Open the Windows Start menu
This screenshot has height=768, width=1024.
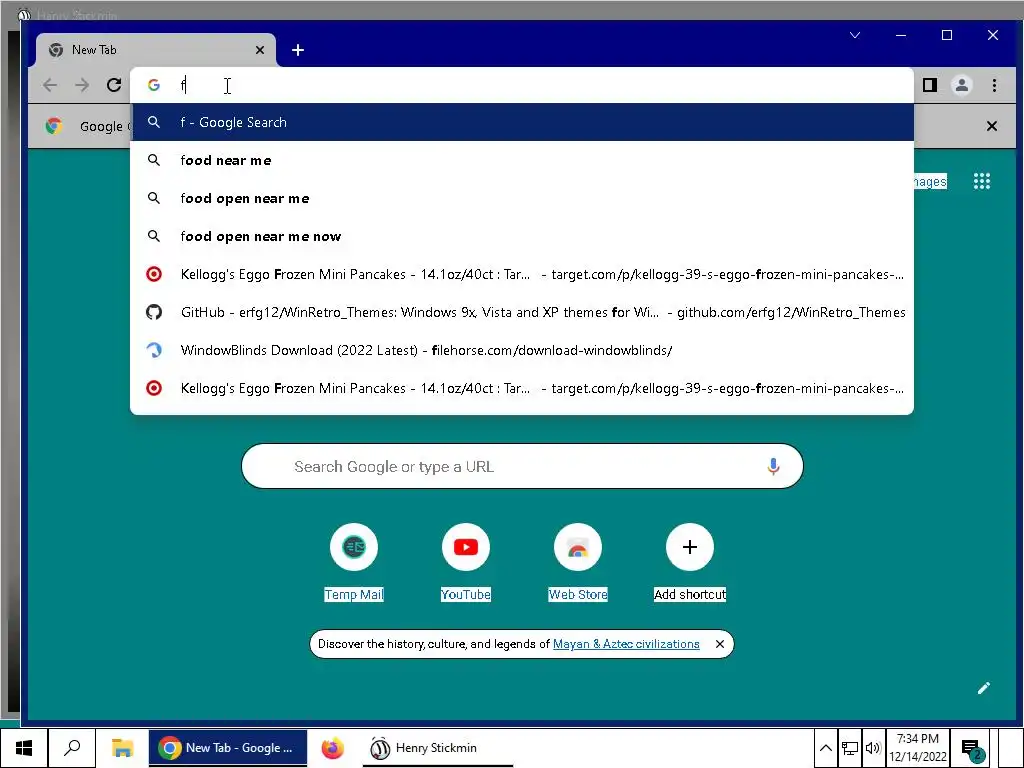(24, 748)
